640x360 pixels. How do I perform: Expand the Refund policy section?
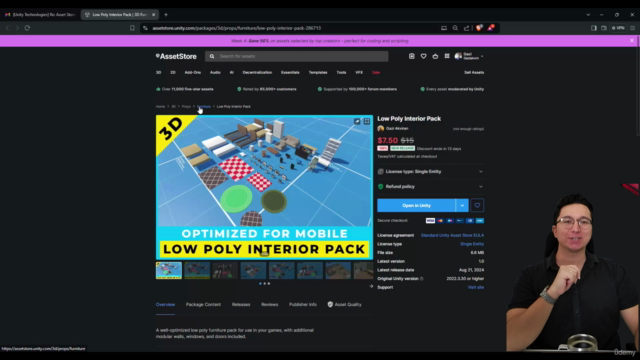click(430, 187)
